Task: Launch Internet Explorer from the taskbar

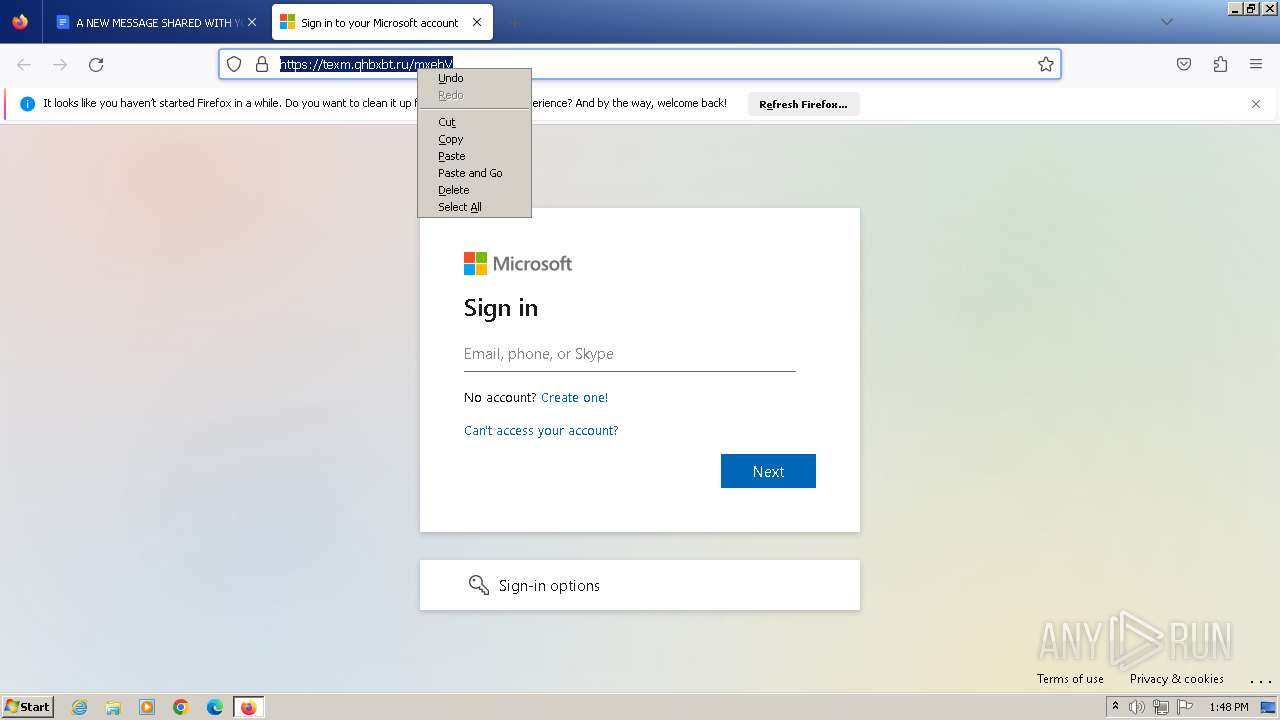Action: 79,707
